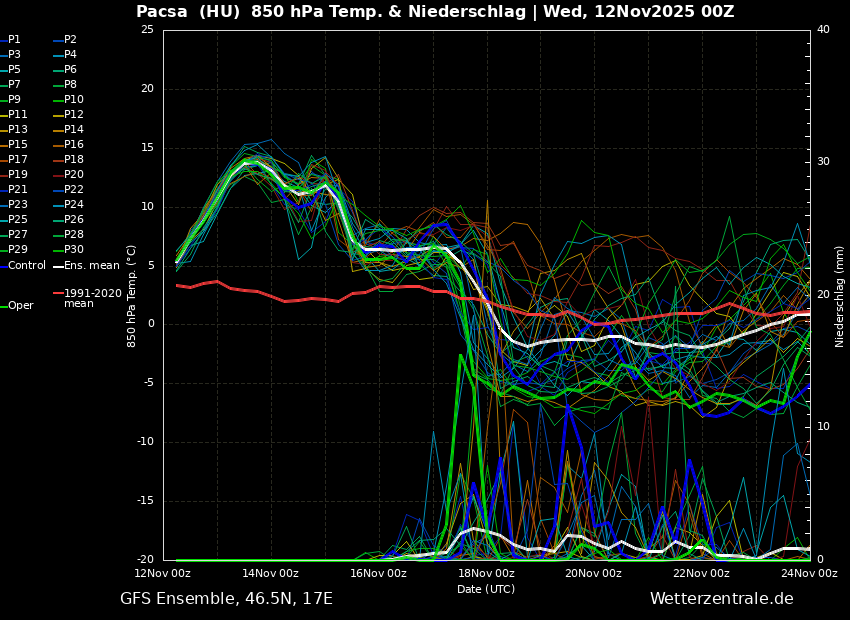The width and height of the screenshot is (850, 620).
Task: Click the Control legend entry
Action: [26, 266]
